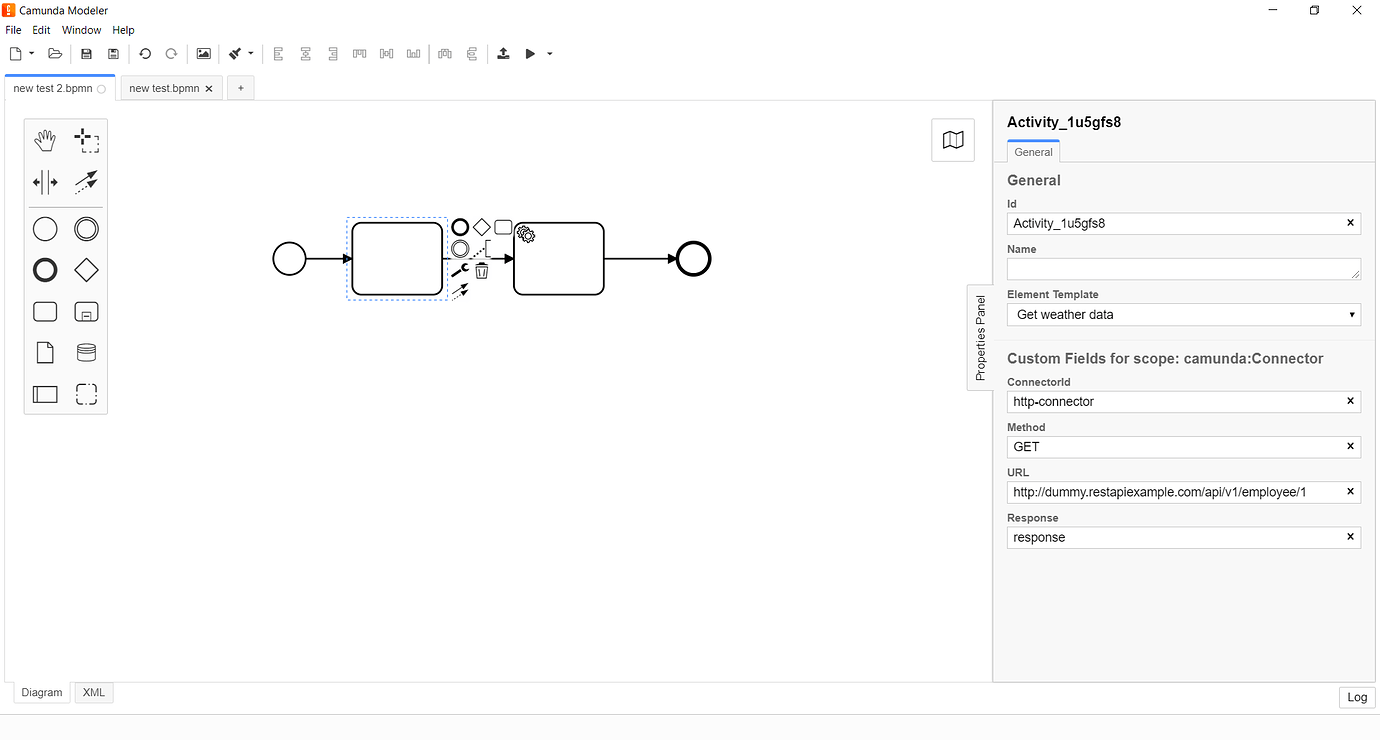Select the start event circle on canvas
The image size is (1380, 740).
[289, 259]
